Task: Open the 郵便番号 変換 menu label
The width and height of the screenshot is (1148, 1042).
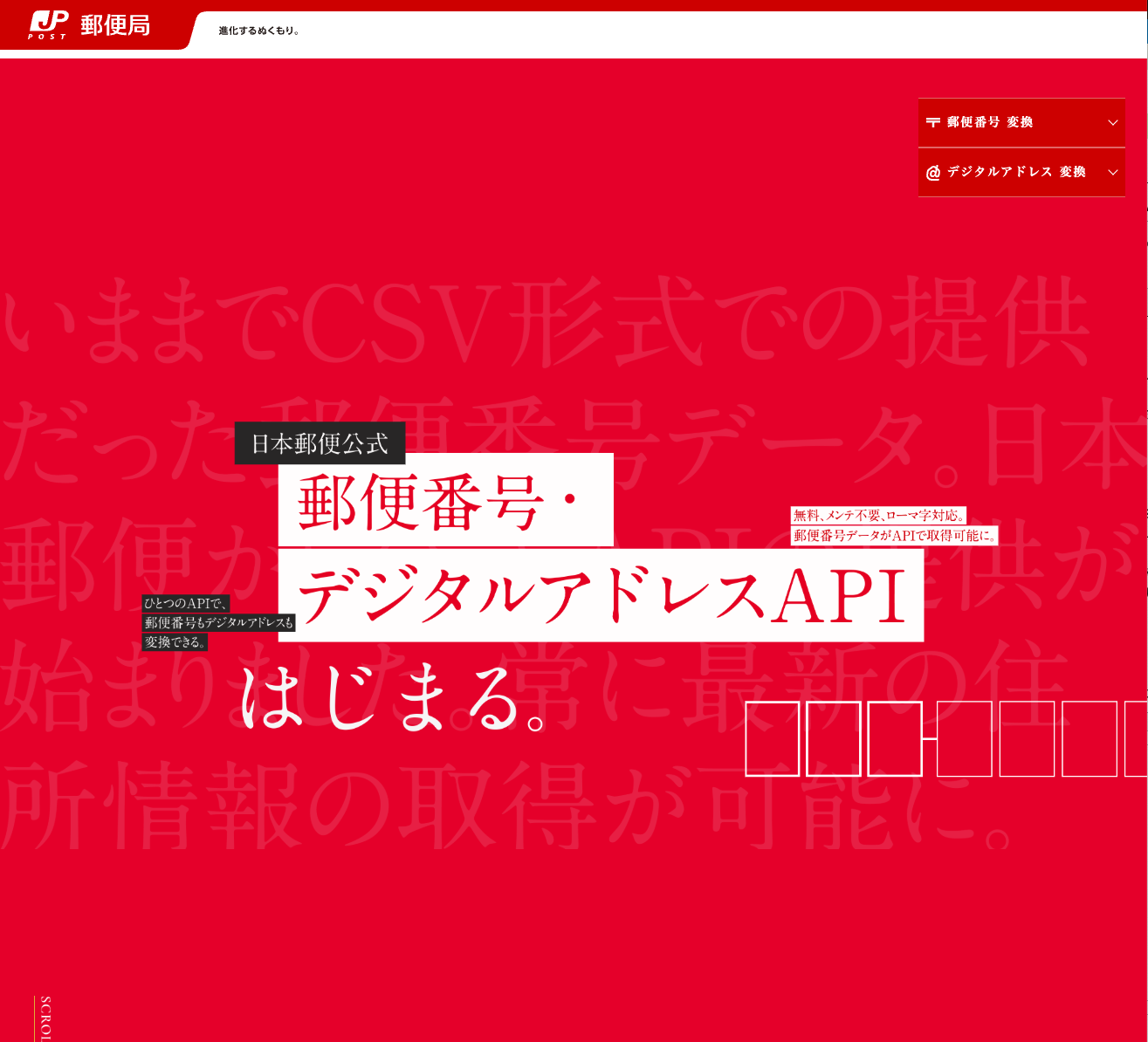Action: pos(990,122)
